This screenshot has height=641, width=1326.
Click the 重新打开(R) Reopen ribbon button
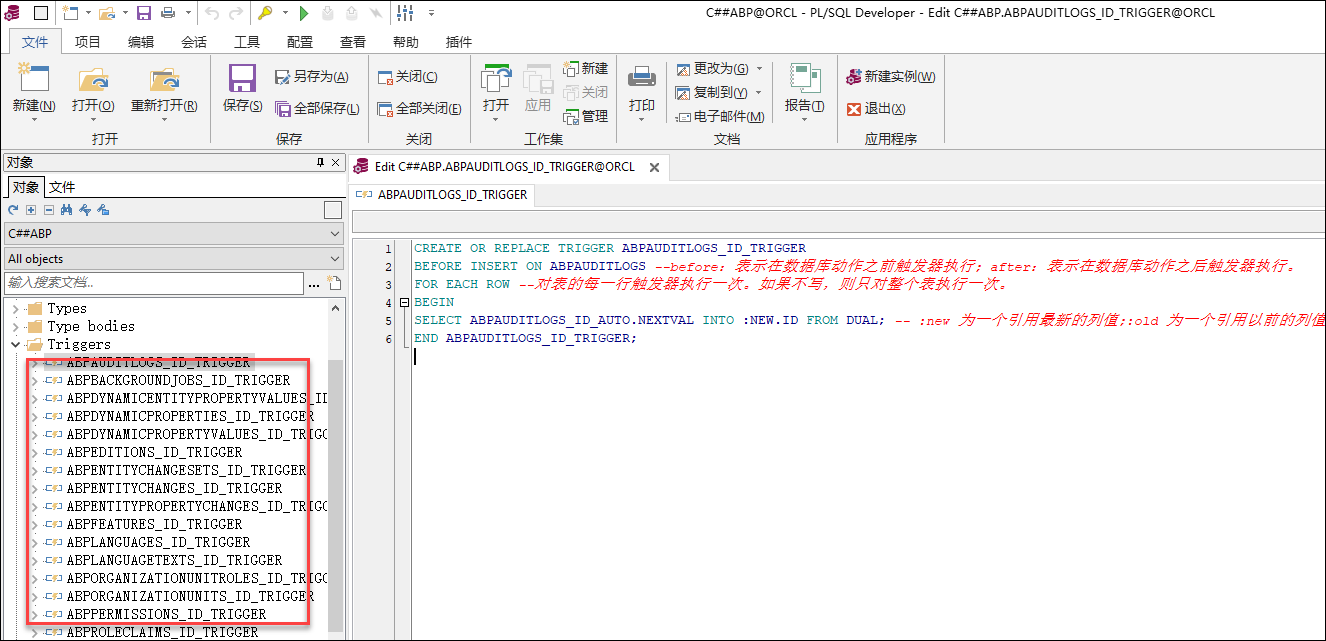click(x=164, y=91)
